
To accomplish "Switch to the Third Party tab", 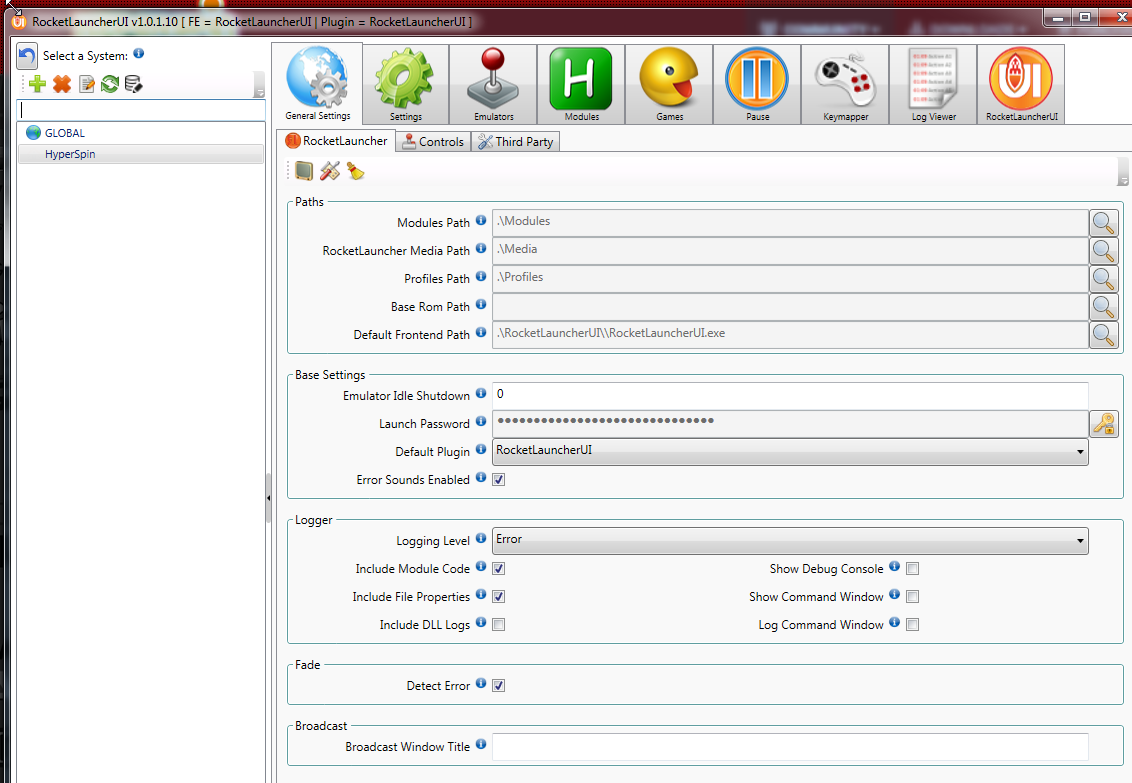I will [x=515, y=142].
